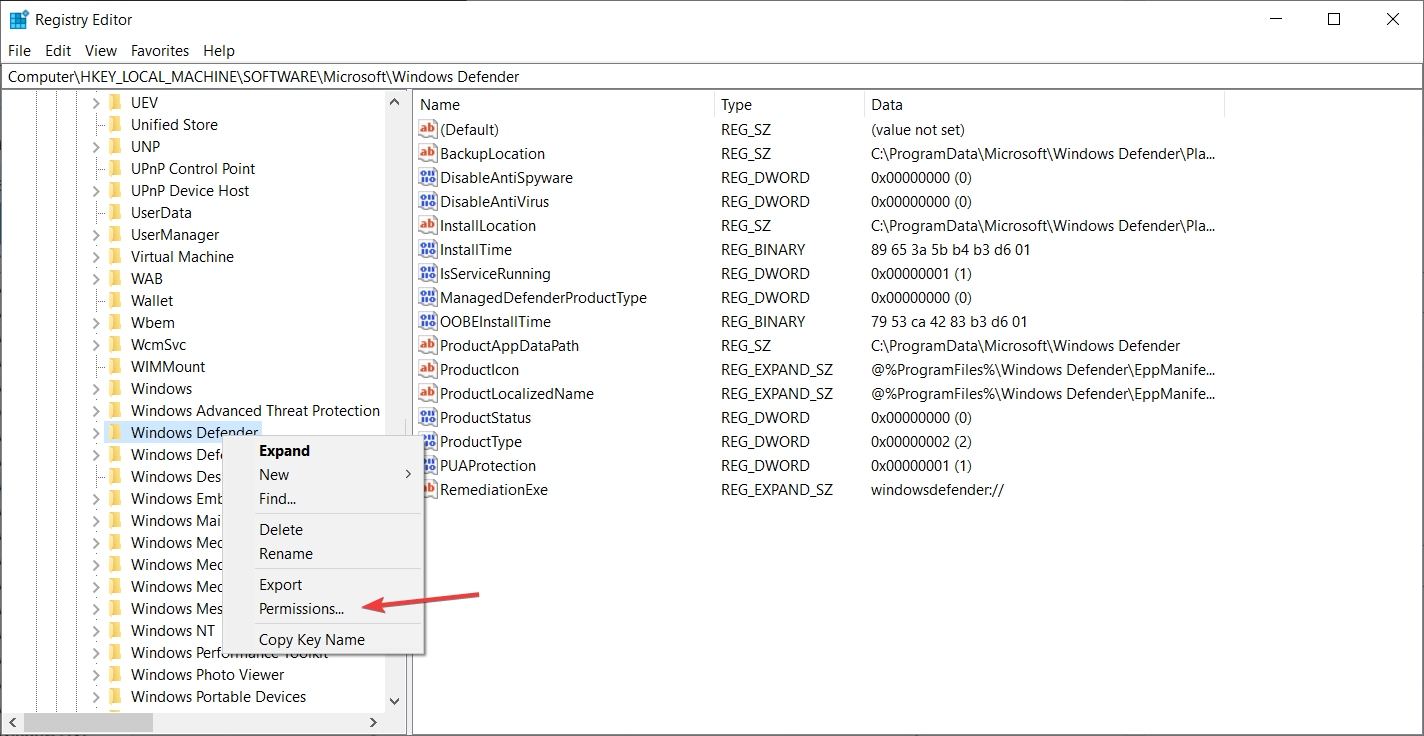
Task: Select the PUAProtection value name
Action: coord(488,465)
